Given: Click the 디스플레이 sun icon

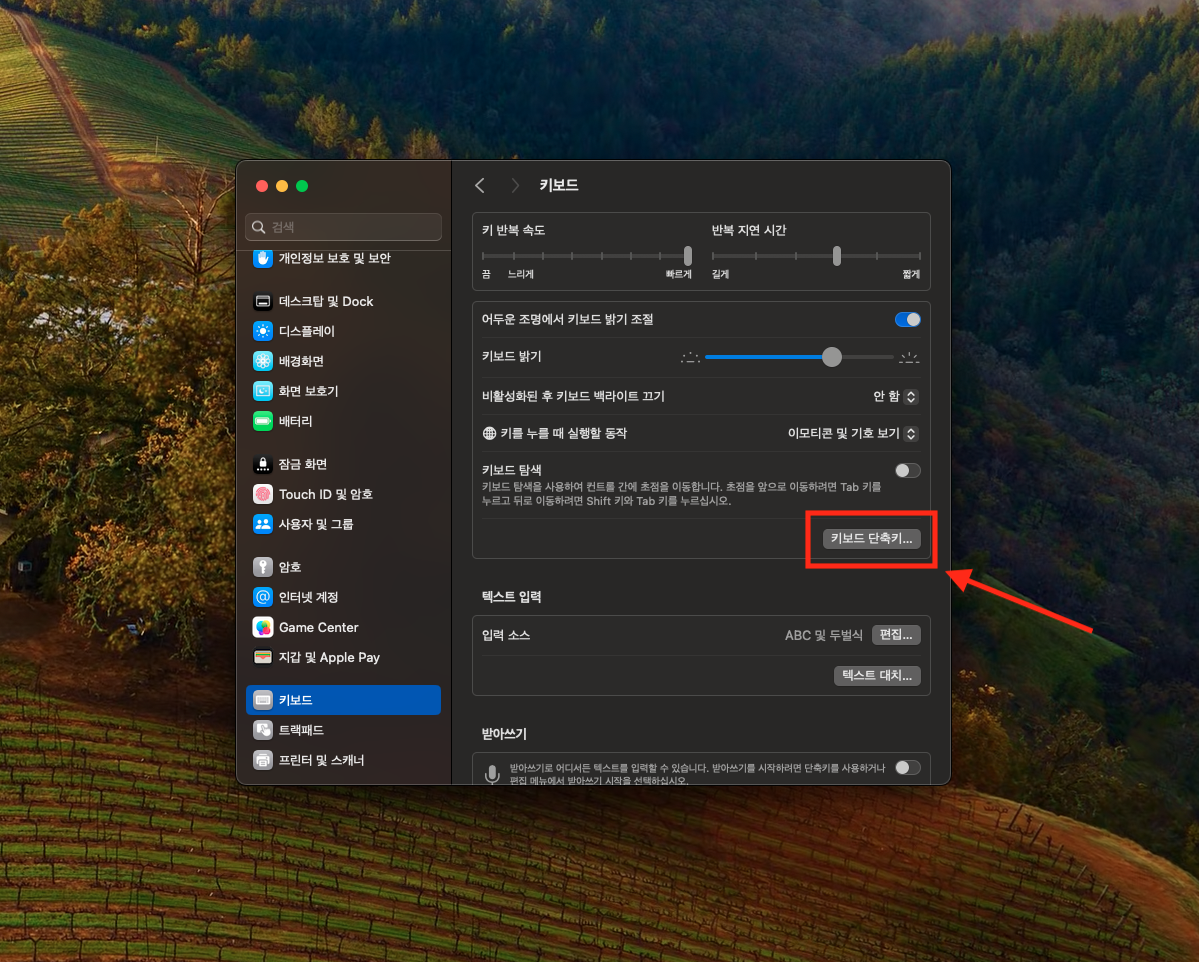Looking at the screenshot, I should pos(262,331).
